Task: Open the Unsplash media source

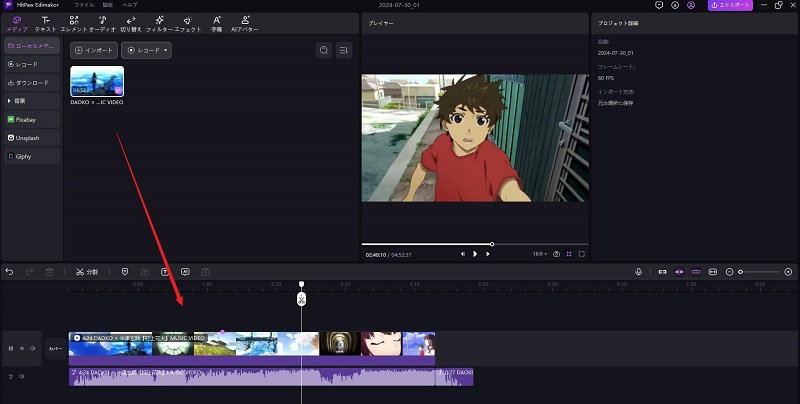Action: (x=32, y=138)
